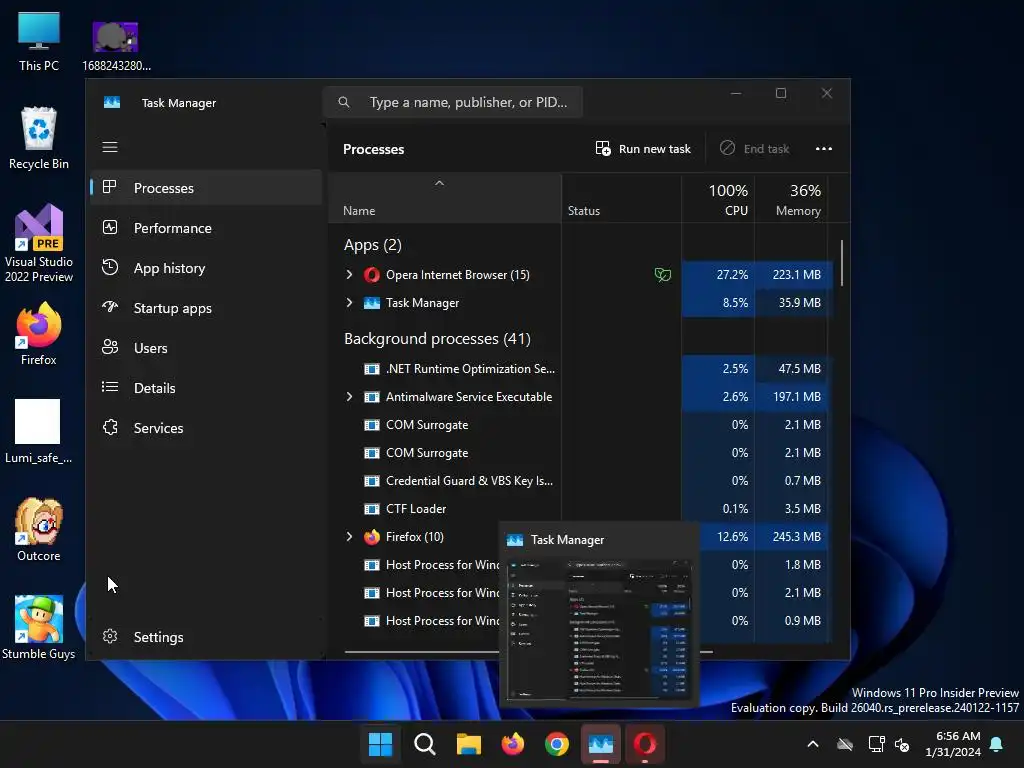Click the Task Manager preview thumbnail

pos(599,629)
